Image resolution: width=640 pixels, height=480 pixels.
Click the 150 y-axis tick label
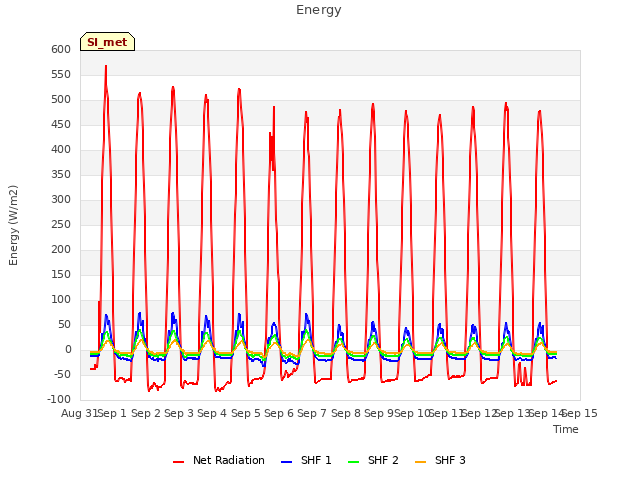click(x=61, y=275)
